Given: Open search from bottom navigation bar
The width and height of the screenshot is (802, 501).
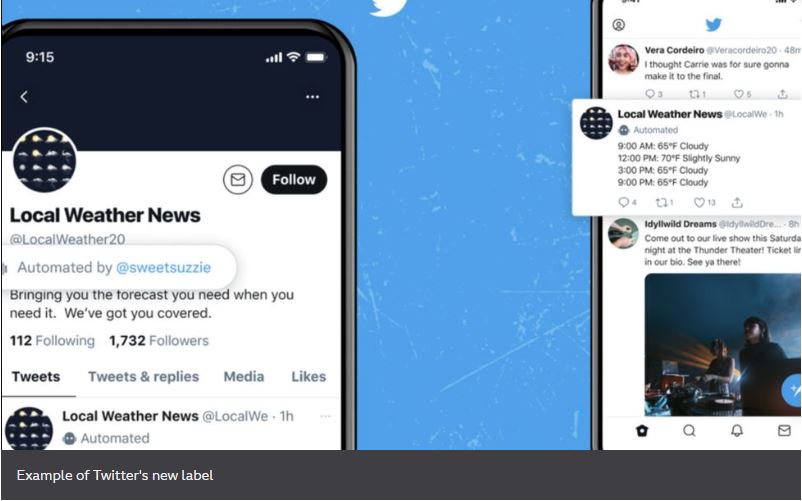Looking at the screenshot, I should coord(689,430).
